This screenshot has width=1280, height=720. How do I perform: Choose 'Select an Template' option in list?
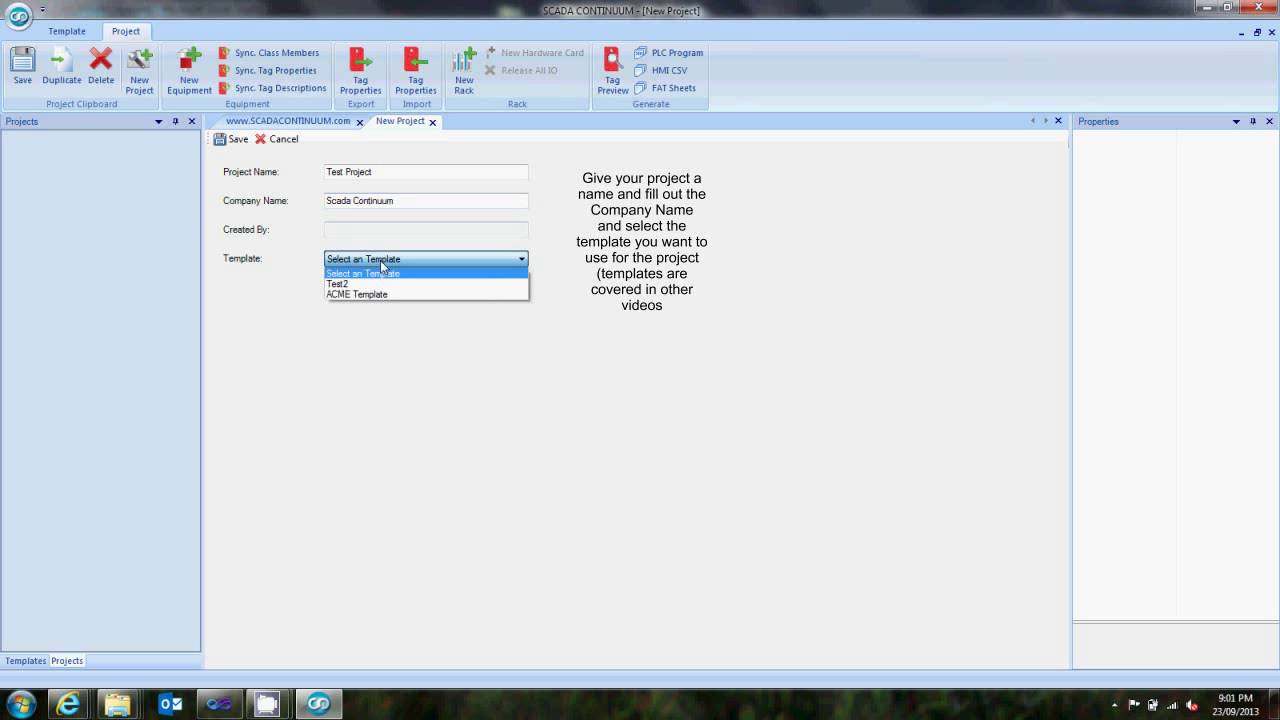[x=426, y=273]
